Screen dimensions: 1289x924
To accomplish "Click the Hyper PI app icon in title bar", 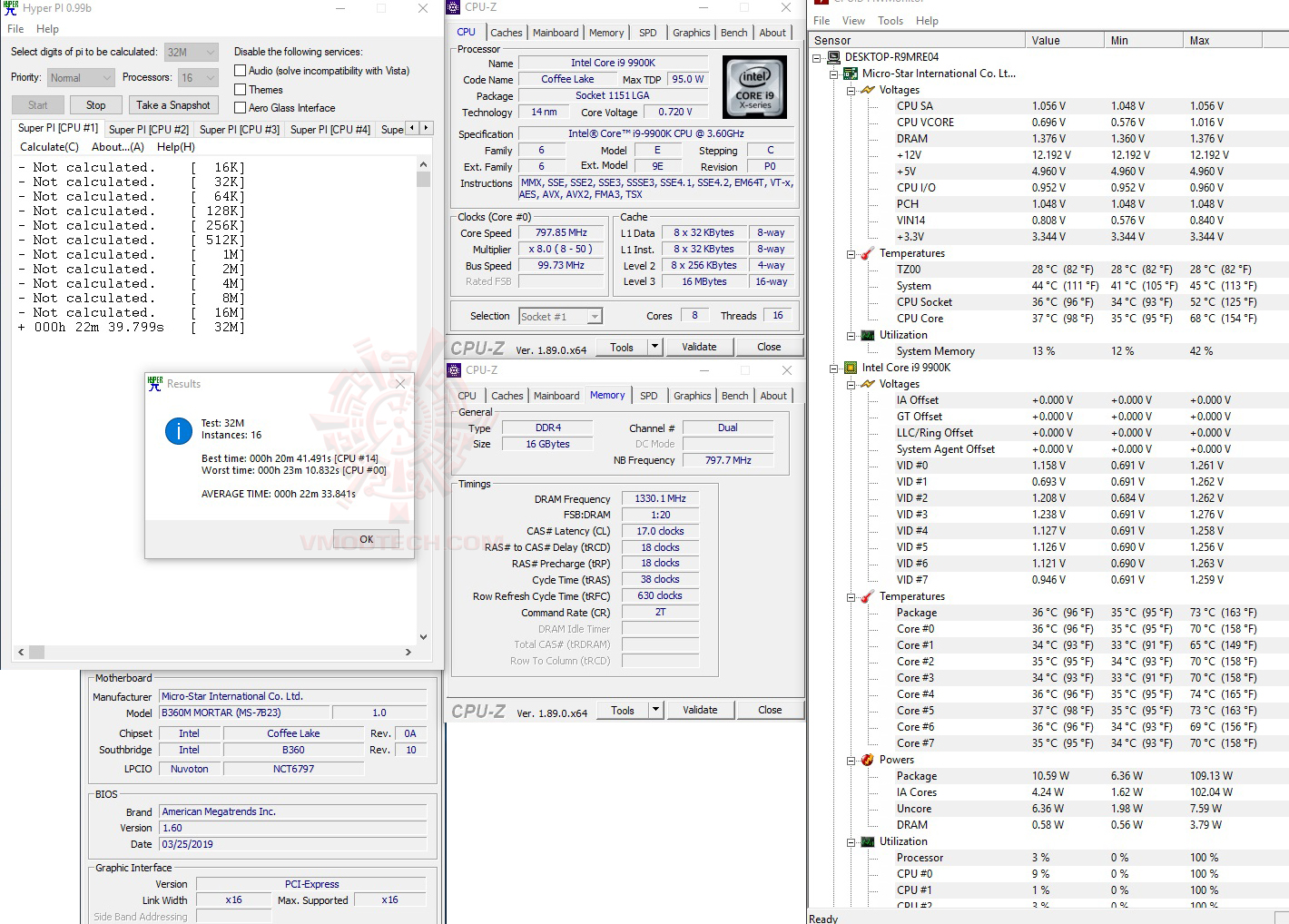I will click(x=11, y=8).
